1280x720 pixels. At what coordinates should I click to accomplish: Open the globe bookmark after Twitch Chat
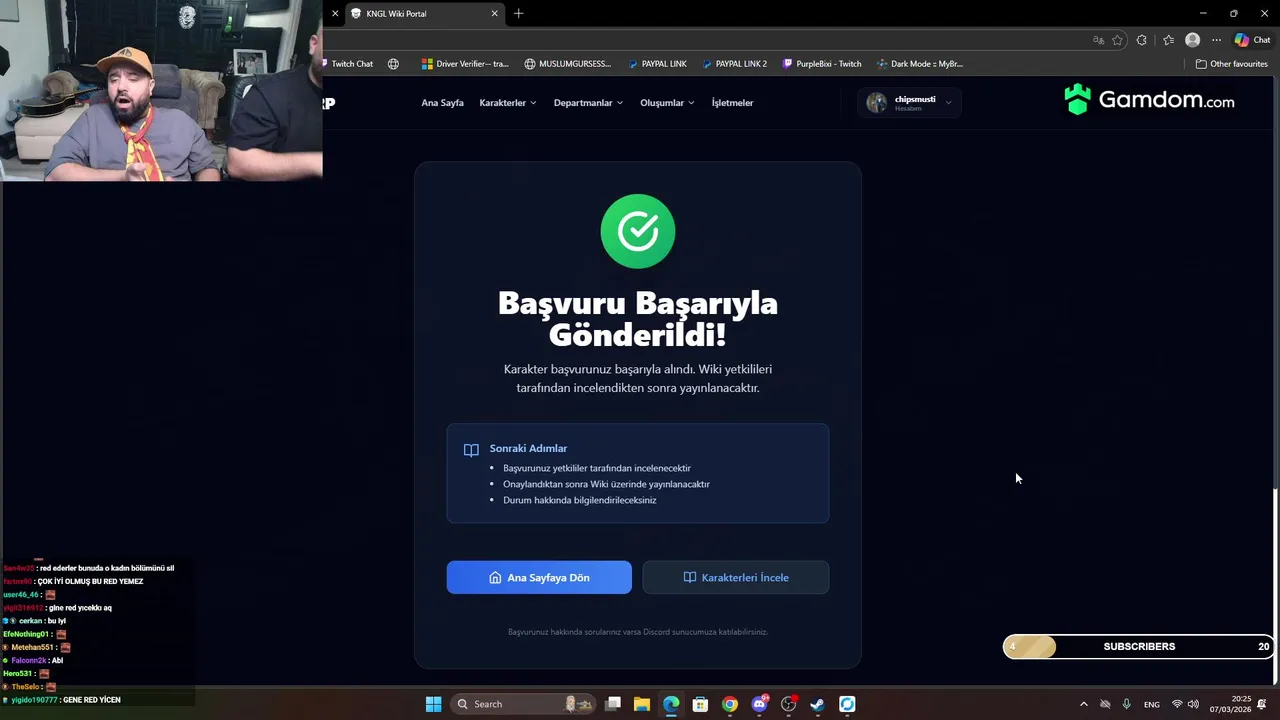[x=393, y=64]
